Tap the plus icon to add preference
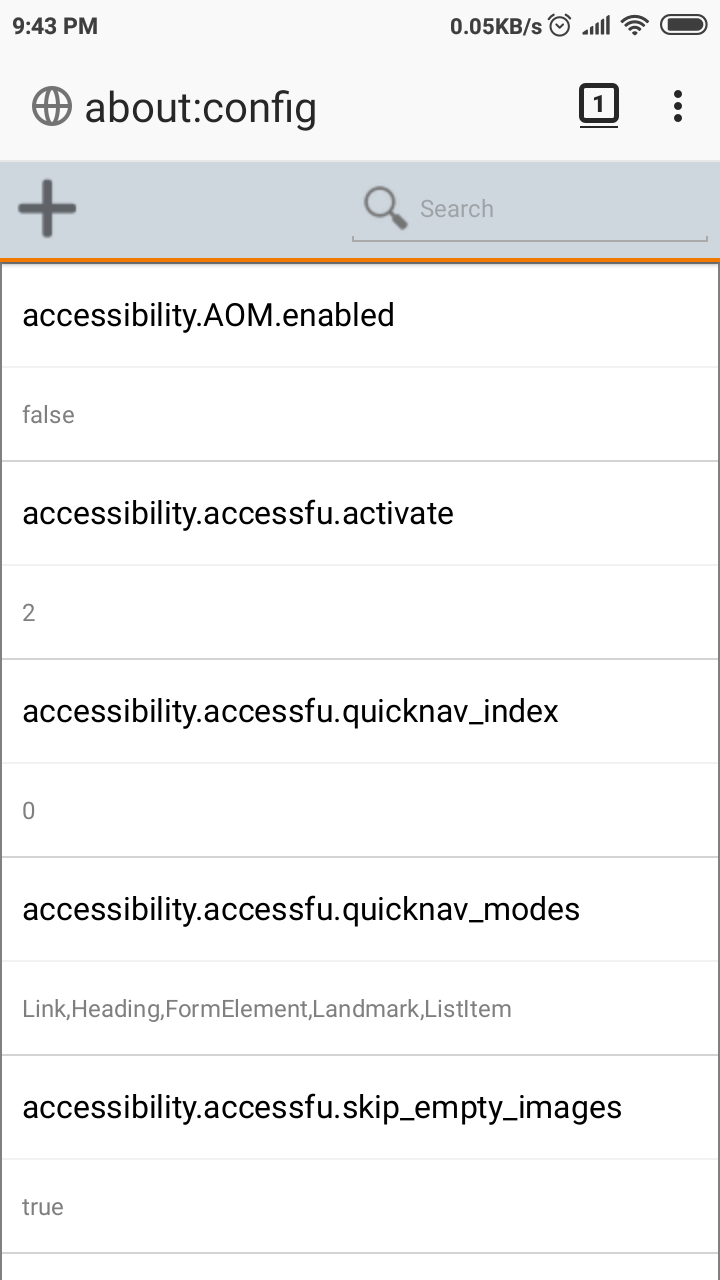 pos(47,208)
